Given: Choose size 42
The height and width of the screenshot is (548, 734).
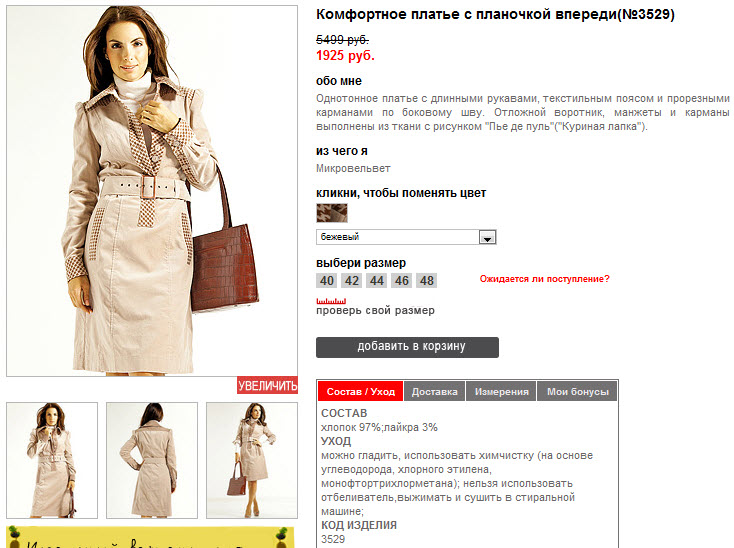Looking at the screenshot, I should tap(352, 281).
